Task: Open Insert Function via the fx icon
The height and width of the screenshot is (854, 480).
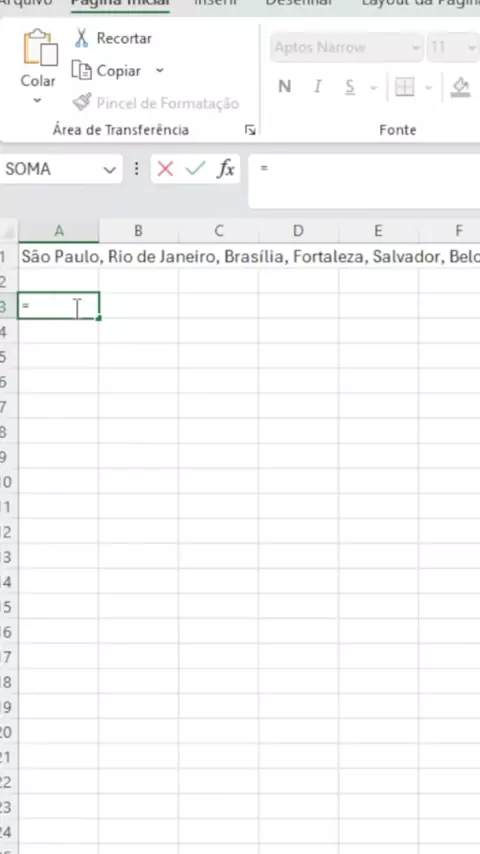Action: click(226, 169)
